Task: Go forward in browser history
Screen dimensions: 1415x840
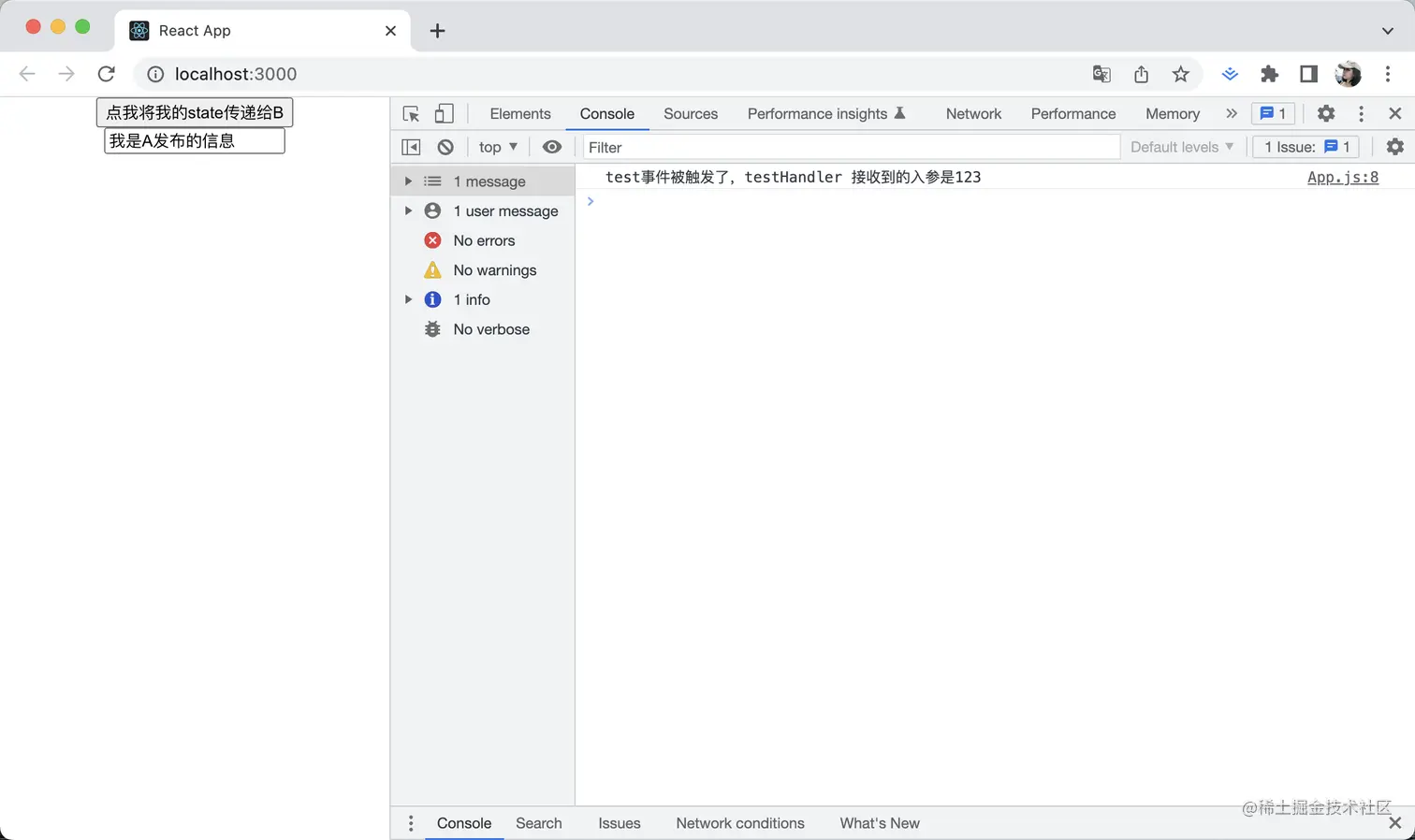Action: [x=66, y=74]
